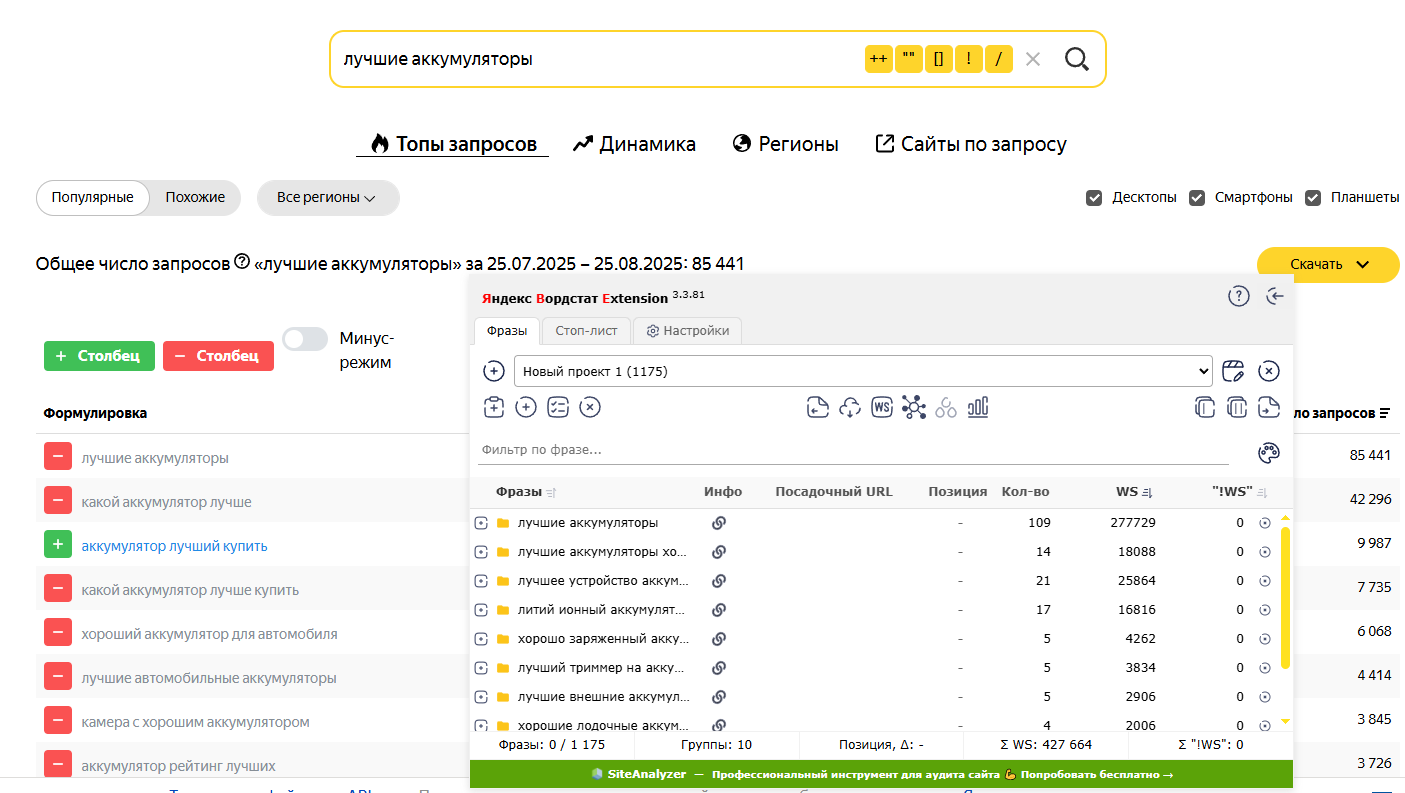The image size is (1405, 793).
Task: Expand the "лучшие аккумуляторы" group in extension
Action: tap(481, 522)
